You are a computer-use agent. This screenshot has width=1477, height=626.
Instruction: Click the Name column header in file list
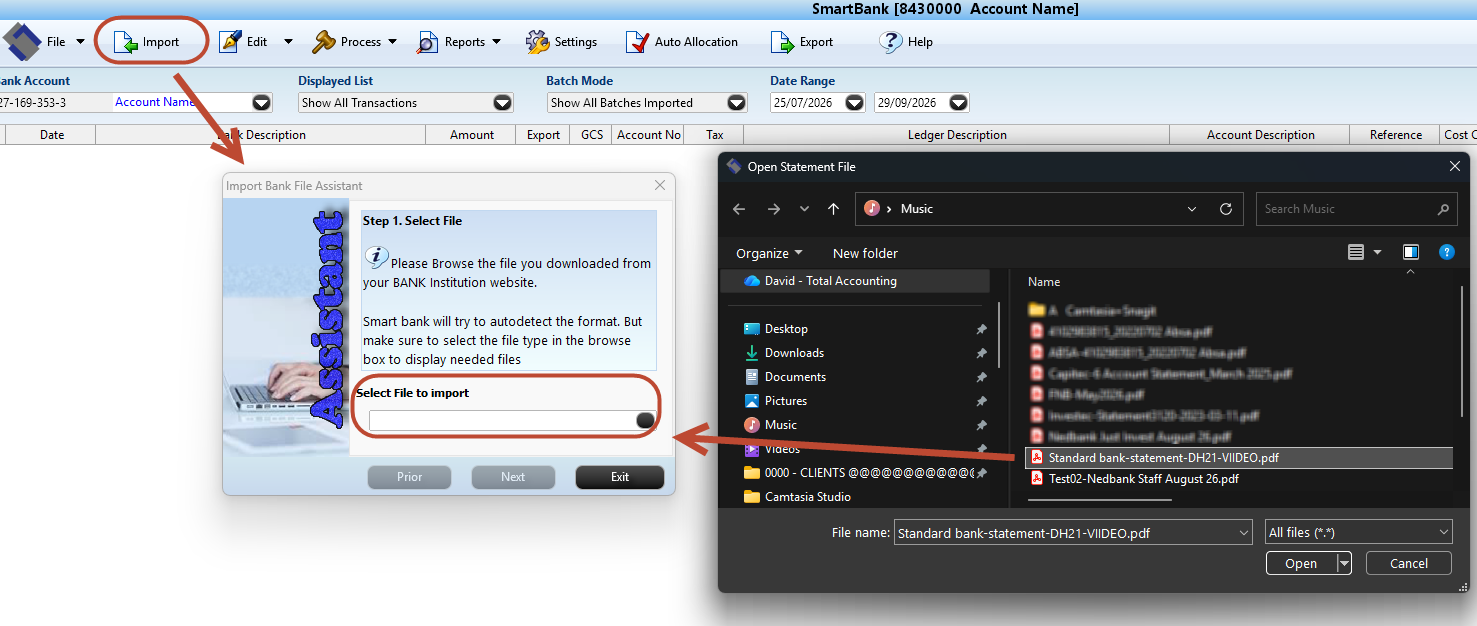(x=1044, y=282)
